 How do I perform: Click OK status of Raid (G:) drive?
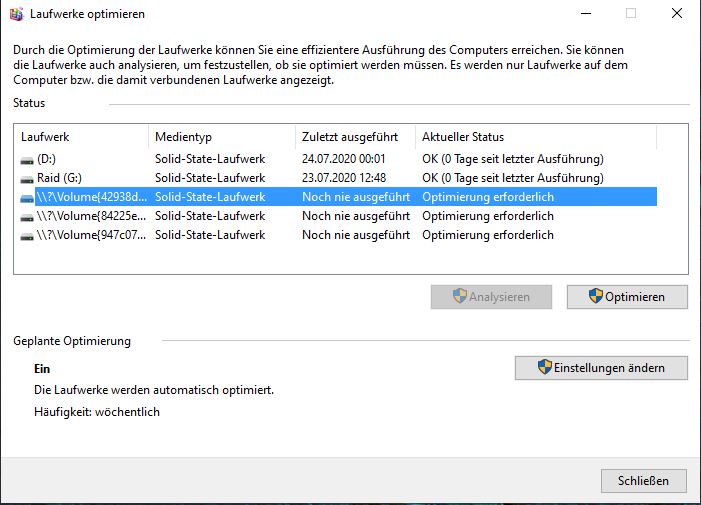pyautogui.click(x=513, y=178)
